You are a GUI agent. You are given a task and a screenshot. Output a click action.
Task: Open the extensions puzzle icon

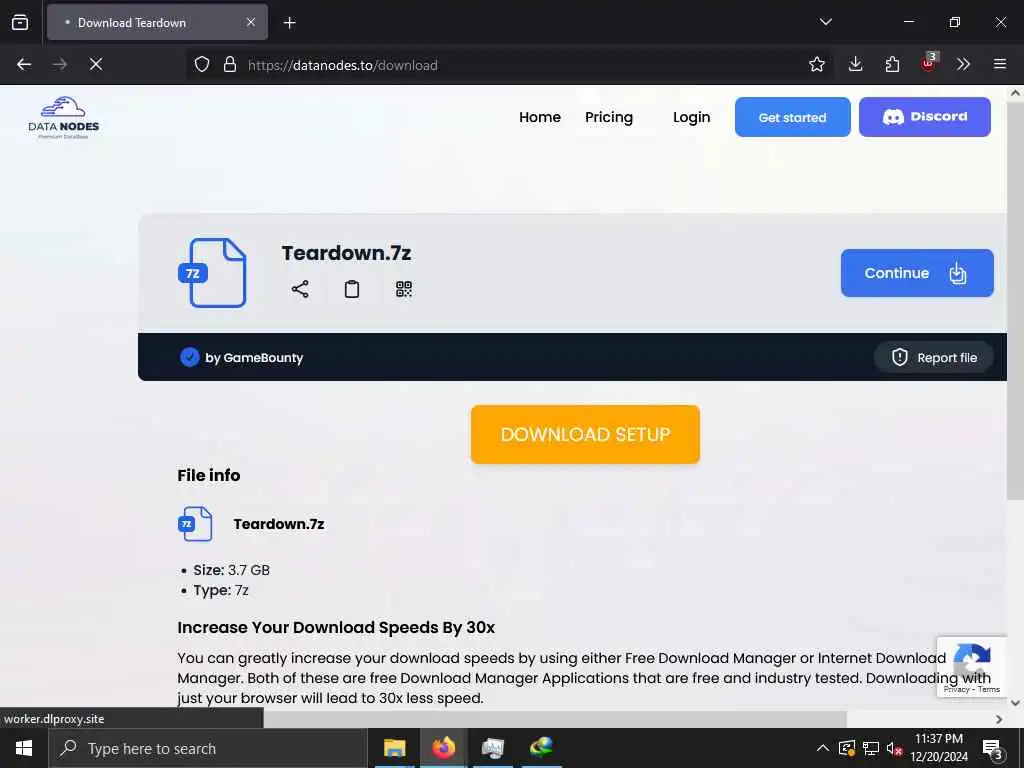pos(892,64)
